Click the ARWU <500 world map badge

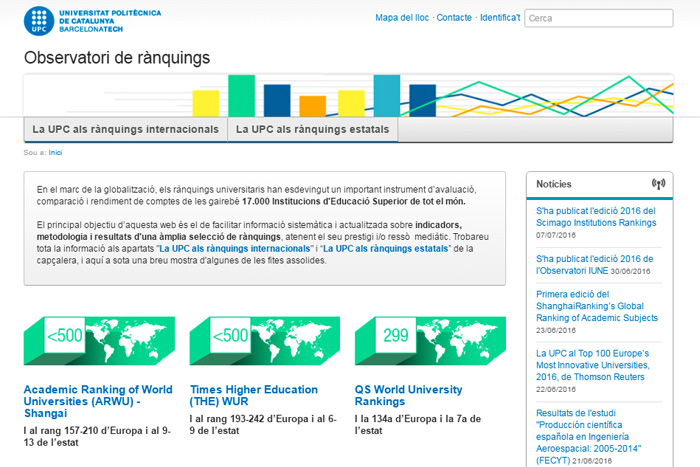pyautogui.click(x=88, y=340)
